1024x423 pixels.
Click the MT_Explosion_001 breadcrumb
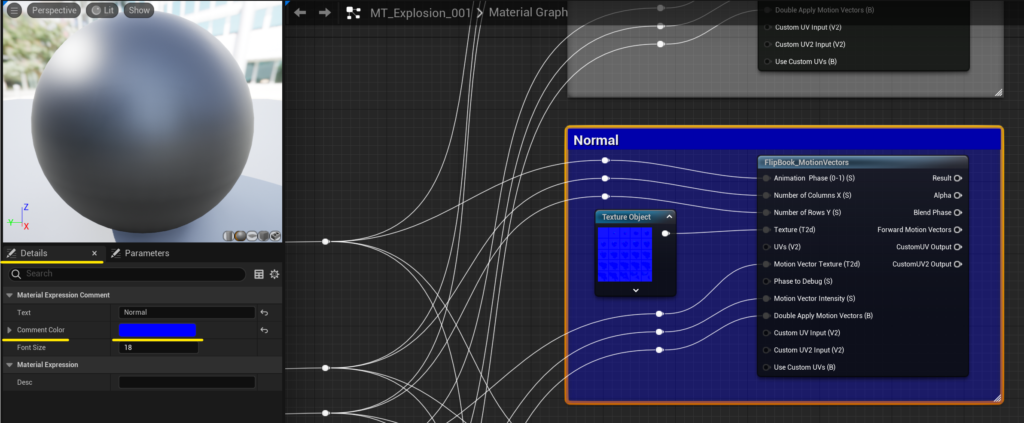[421, 12]
